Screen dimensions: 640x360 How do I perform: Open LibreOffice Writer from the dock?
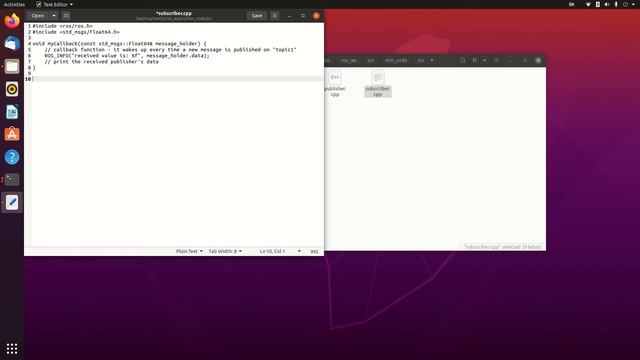pyautogui.click(x=12, y=112)
